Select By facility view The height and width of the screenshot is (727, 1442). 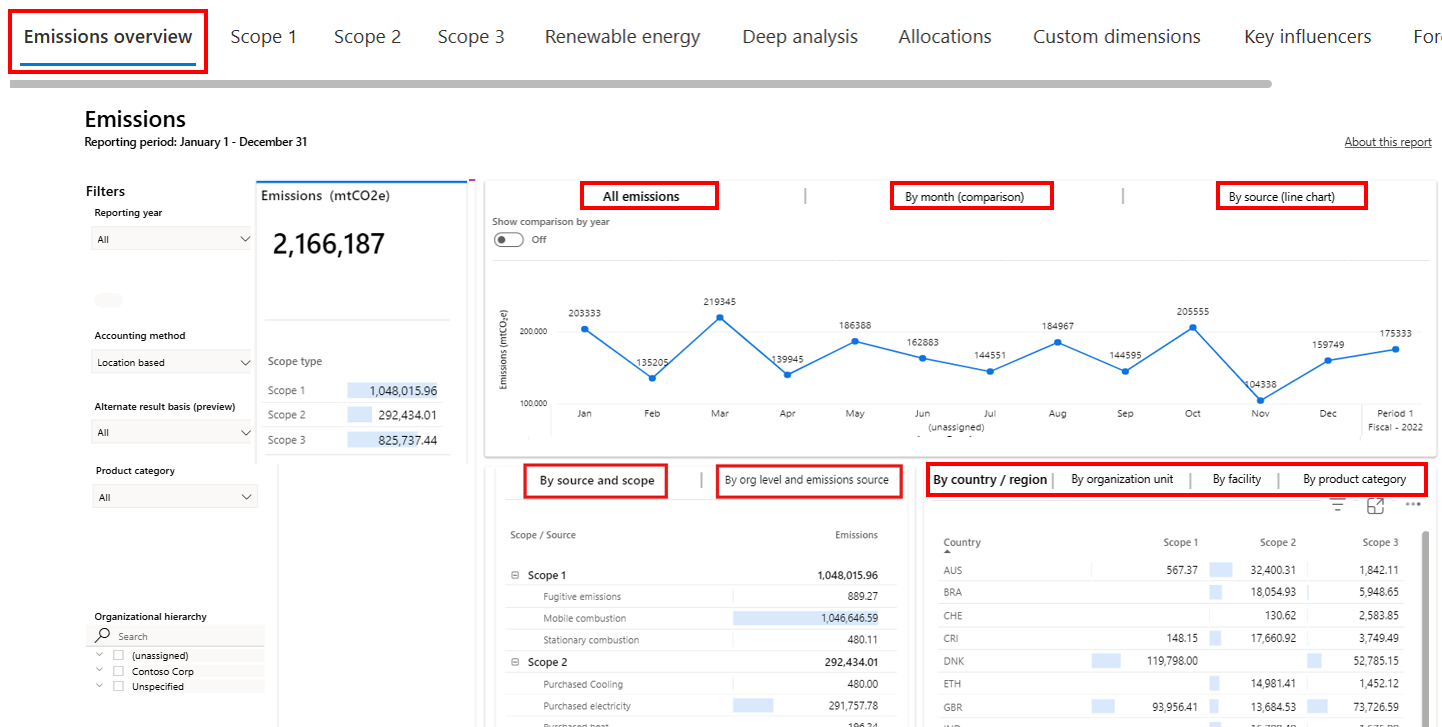pyautogui.click(x=1237, y=479)
